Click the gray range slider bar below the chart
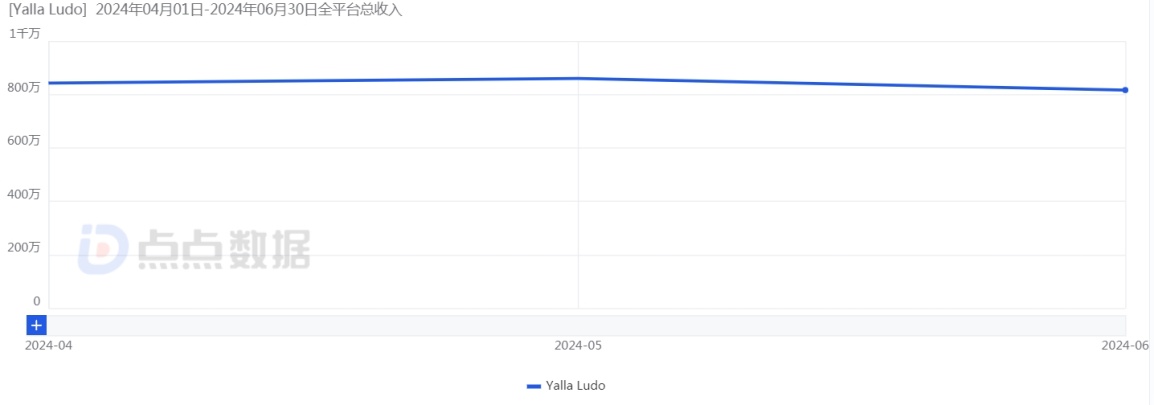 (x=586, y=325)
